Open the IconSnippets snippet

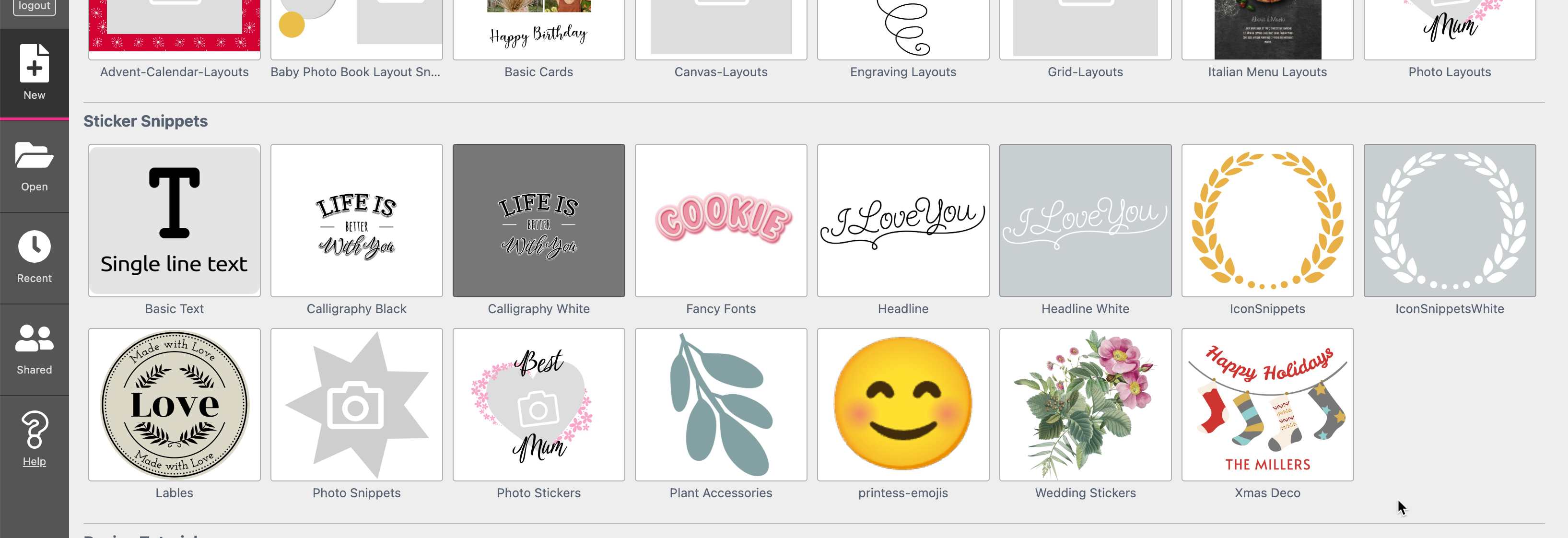click(1267, 219)
